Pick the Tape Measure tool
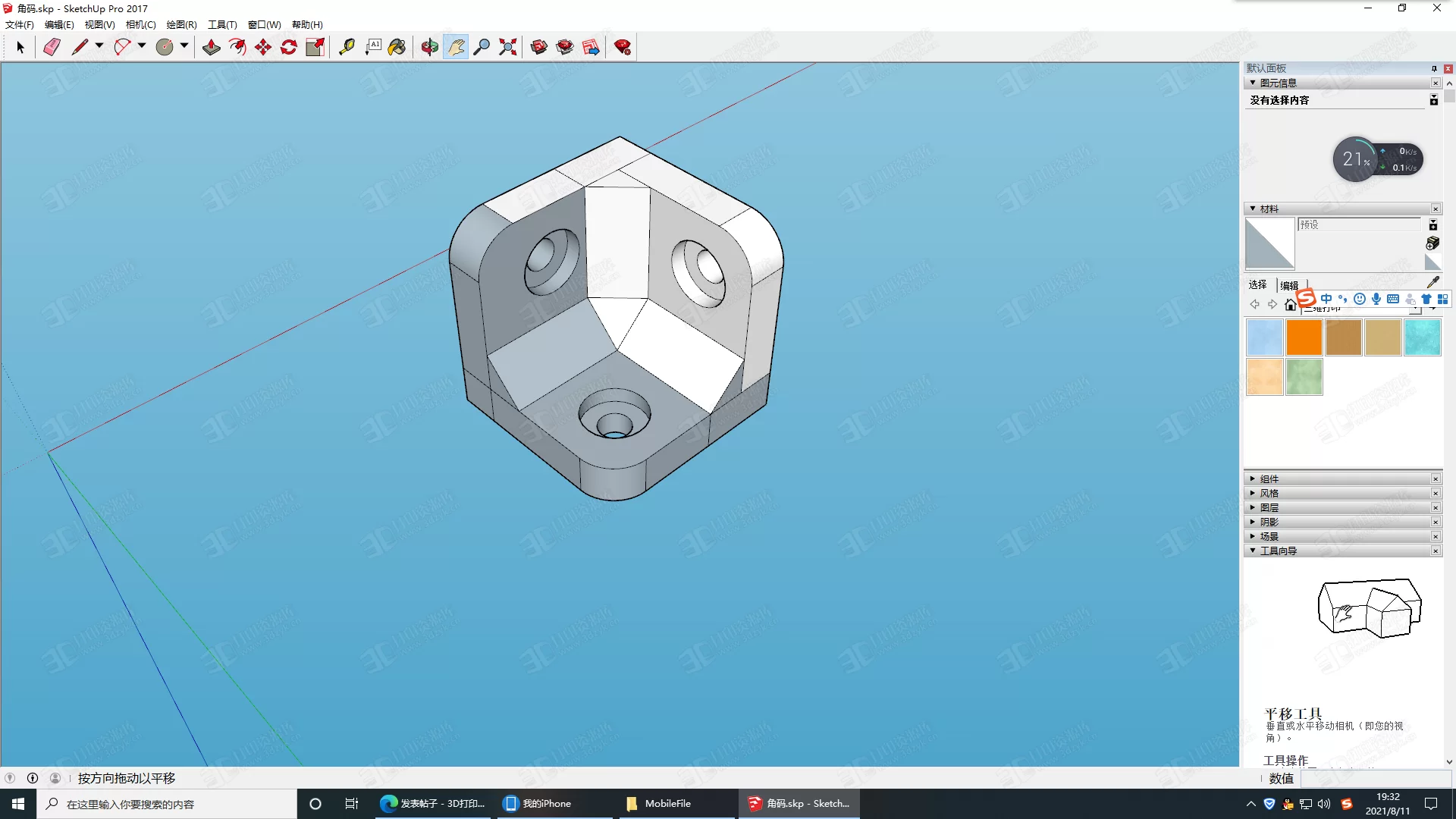1456x819 pixels. [347, 47]
